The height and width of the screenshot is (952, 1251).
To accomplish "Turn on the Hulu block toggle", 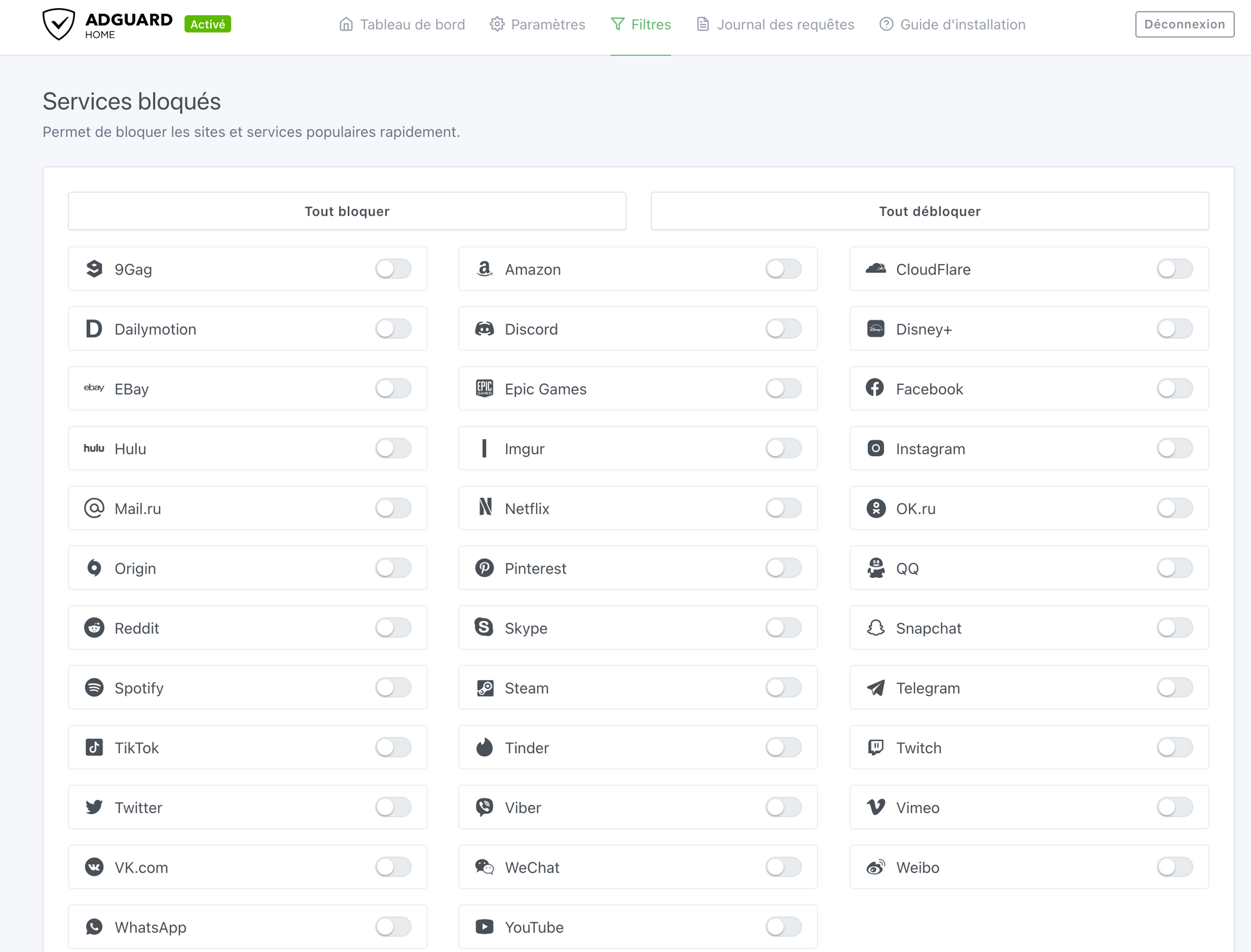I will 393,448.
